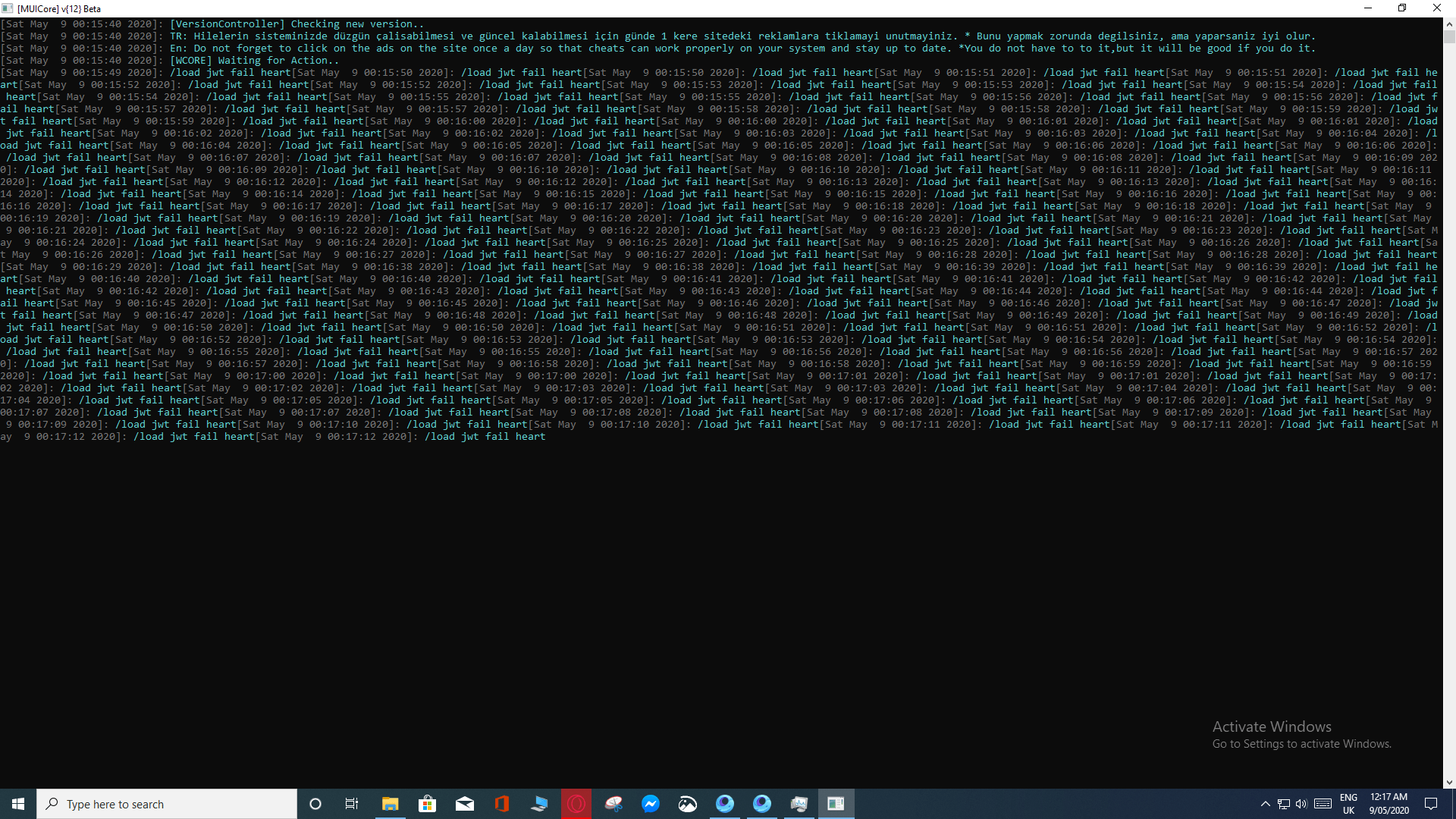Click the console scrollbar down arrow
The width and height of the screenshot is (1456, 819).
pos(1449,783)
